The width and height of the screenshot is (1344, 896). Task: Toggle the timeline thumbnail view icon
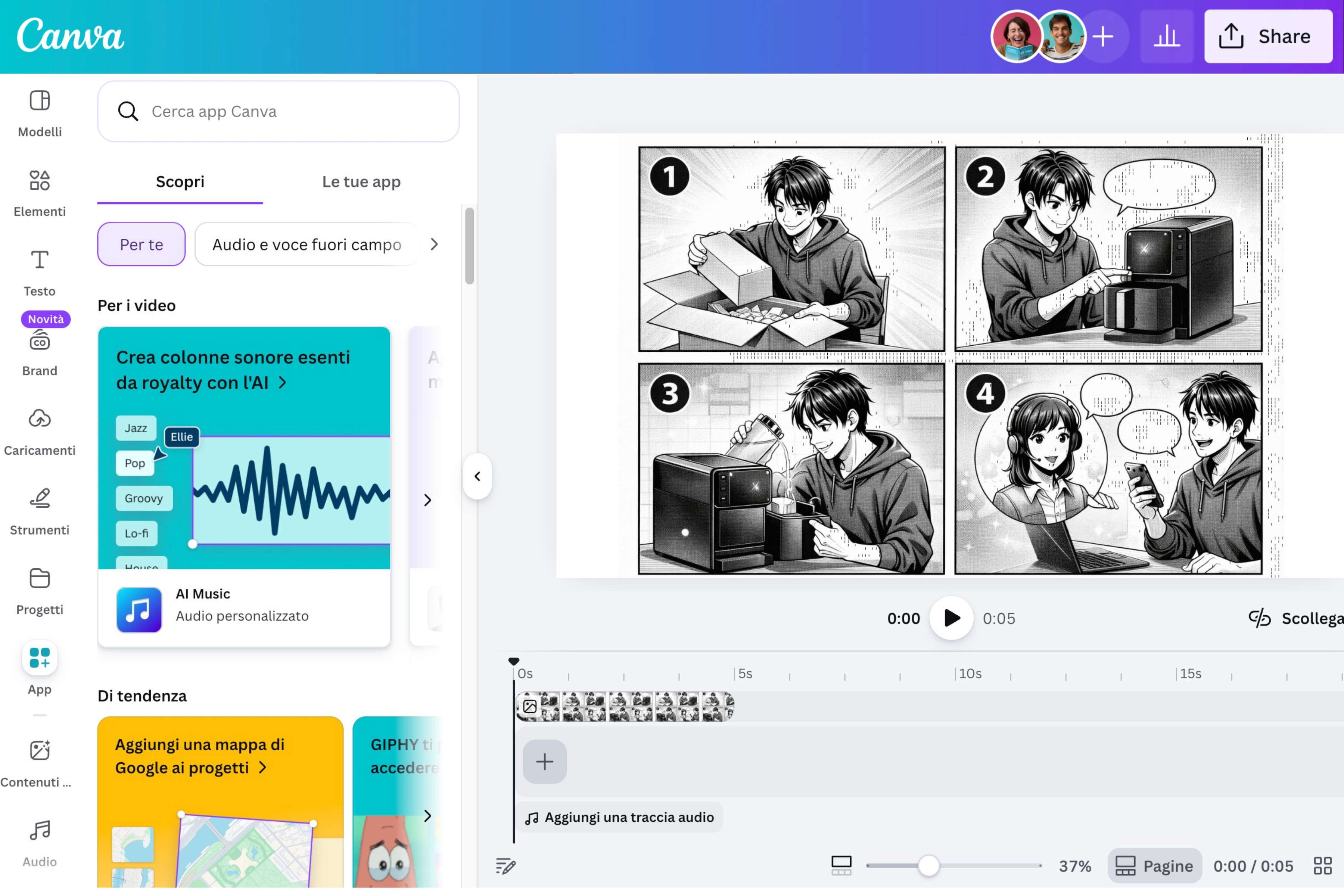click(841, 865)
